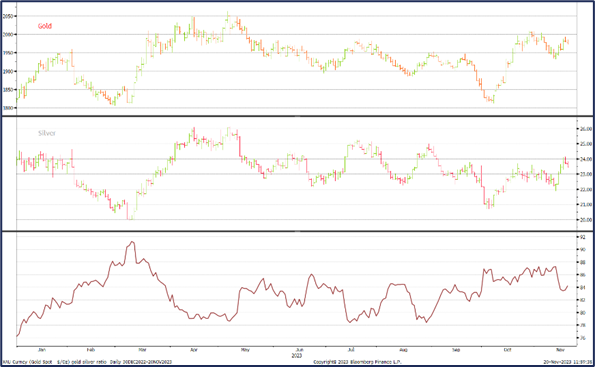Click the 20.00 silver axis value
The width and height of the screenshot is (595, 367).
586,220
